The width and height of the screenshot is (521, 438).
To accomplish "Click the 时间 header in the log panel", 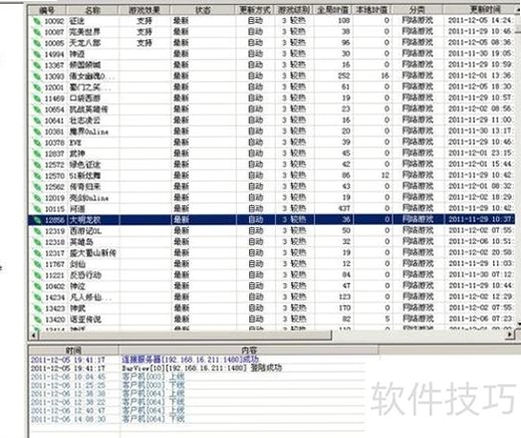I will pos(74,350).
